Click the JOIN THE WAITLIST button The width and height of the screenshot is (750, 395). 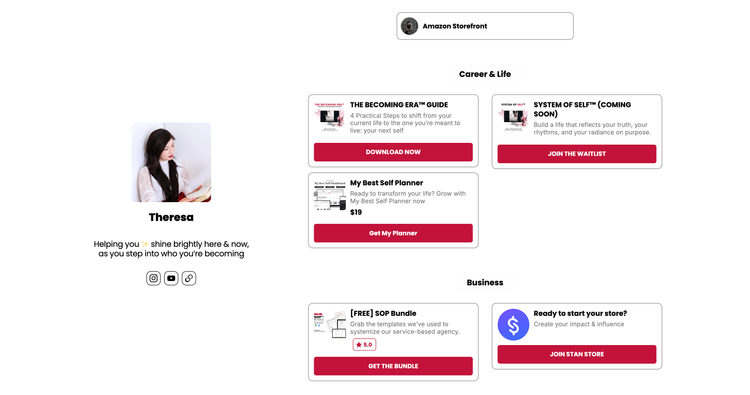[577, 154]
